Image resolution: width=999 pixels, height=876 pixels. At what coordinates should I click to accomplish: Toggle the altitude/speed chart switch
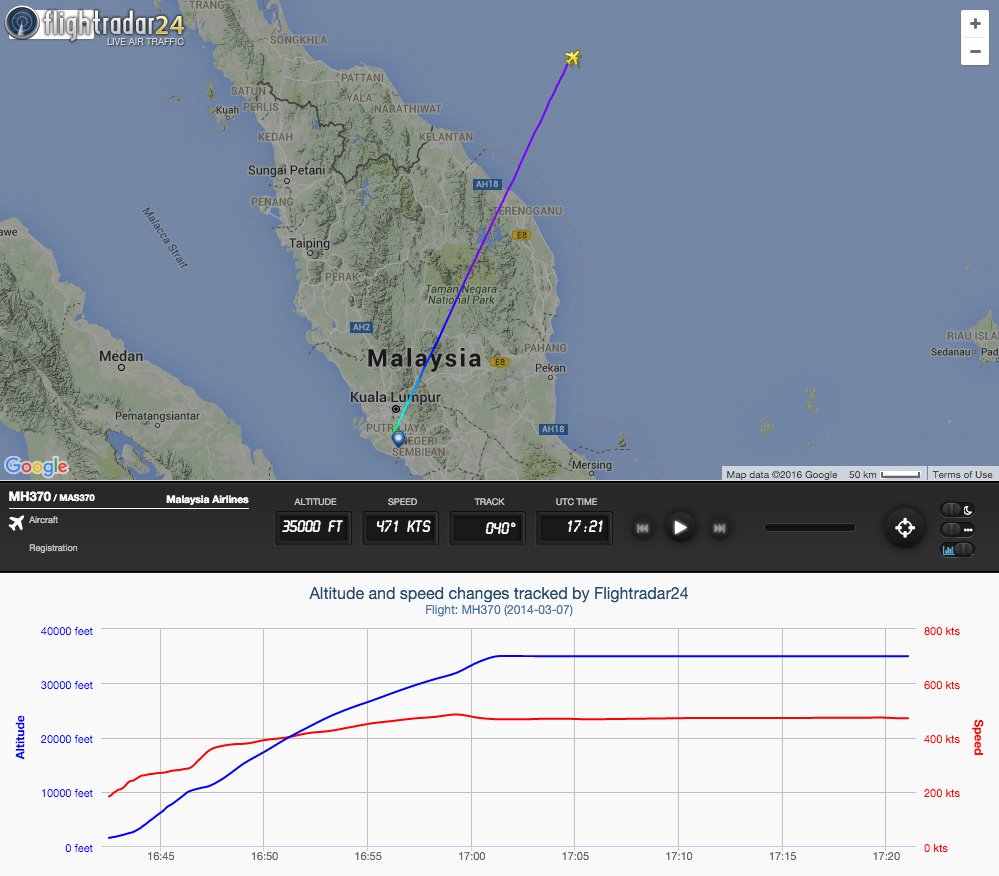[x=957, y=550]
